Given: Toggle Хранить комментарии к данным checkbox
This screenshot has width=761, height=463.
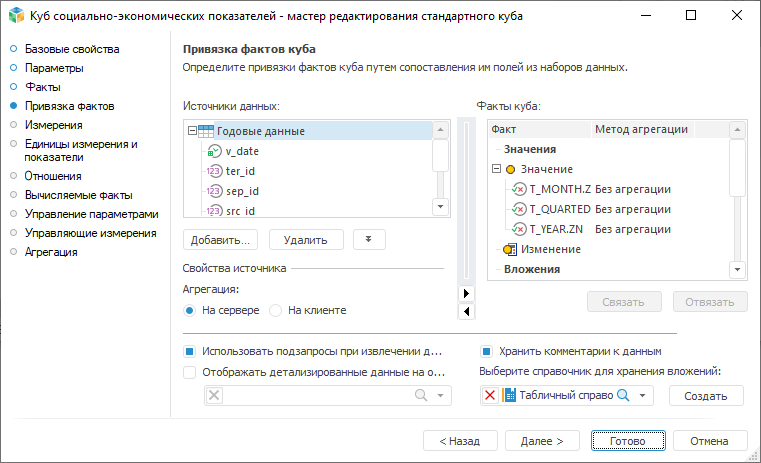Looking at the screenshot, I should [x=487, y=351].
